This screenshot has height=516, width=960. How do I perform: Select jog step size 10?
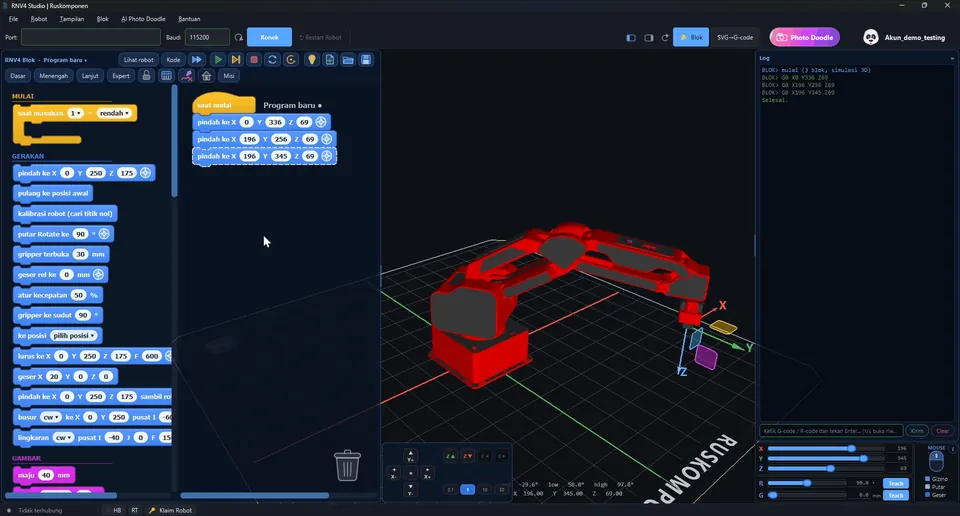pyautogui.click(x=484, y=490)
